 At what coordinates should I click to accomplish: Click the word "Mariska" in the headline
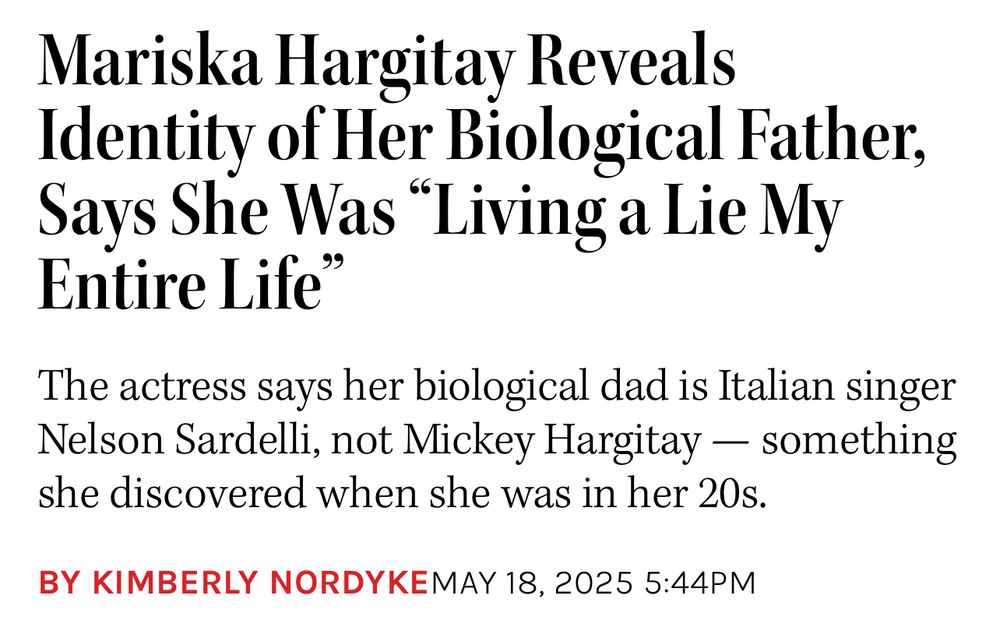151,60
